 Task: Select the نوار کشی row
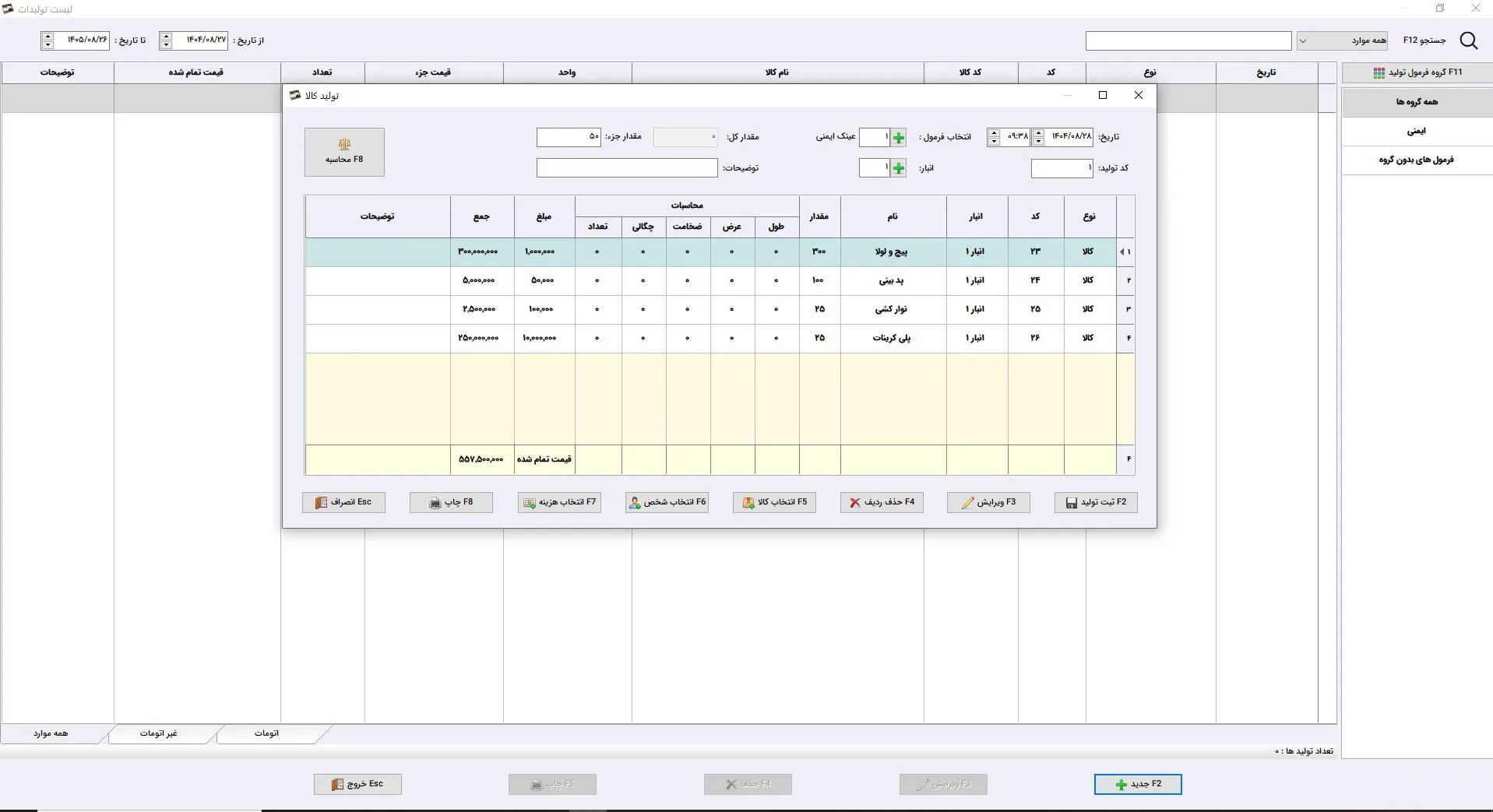[720, 309]
